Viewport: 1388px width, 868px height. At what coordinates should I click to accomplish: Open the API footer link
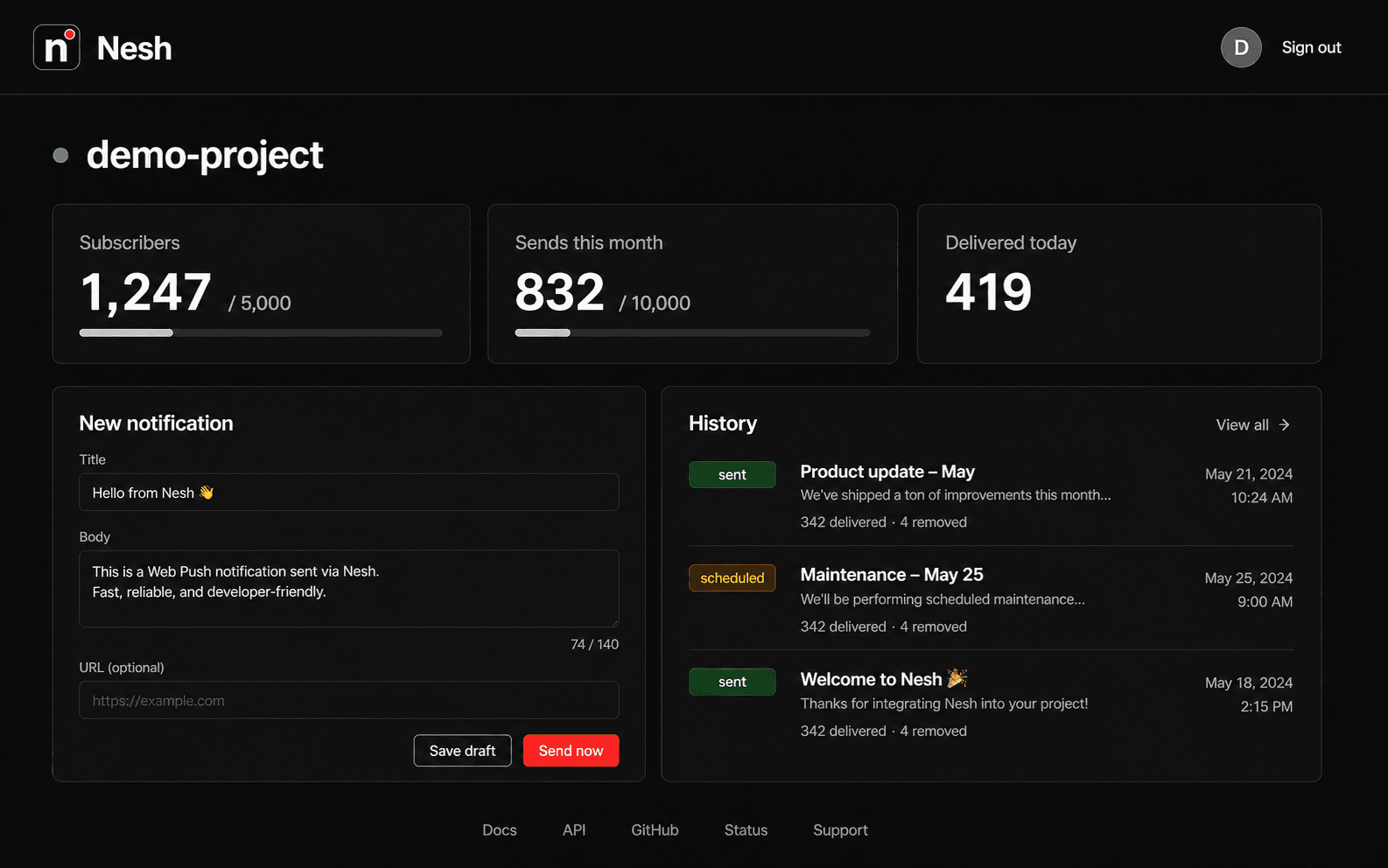(574, 829)
